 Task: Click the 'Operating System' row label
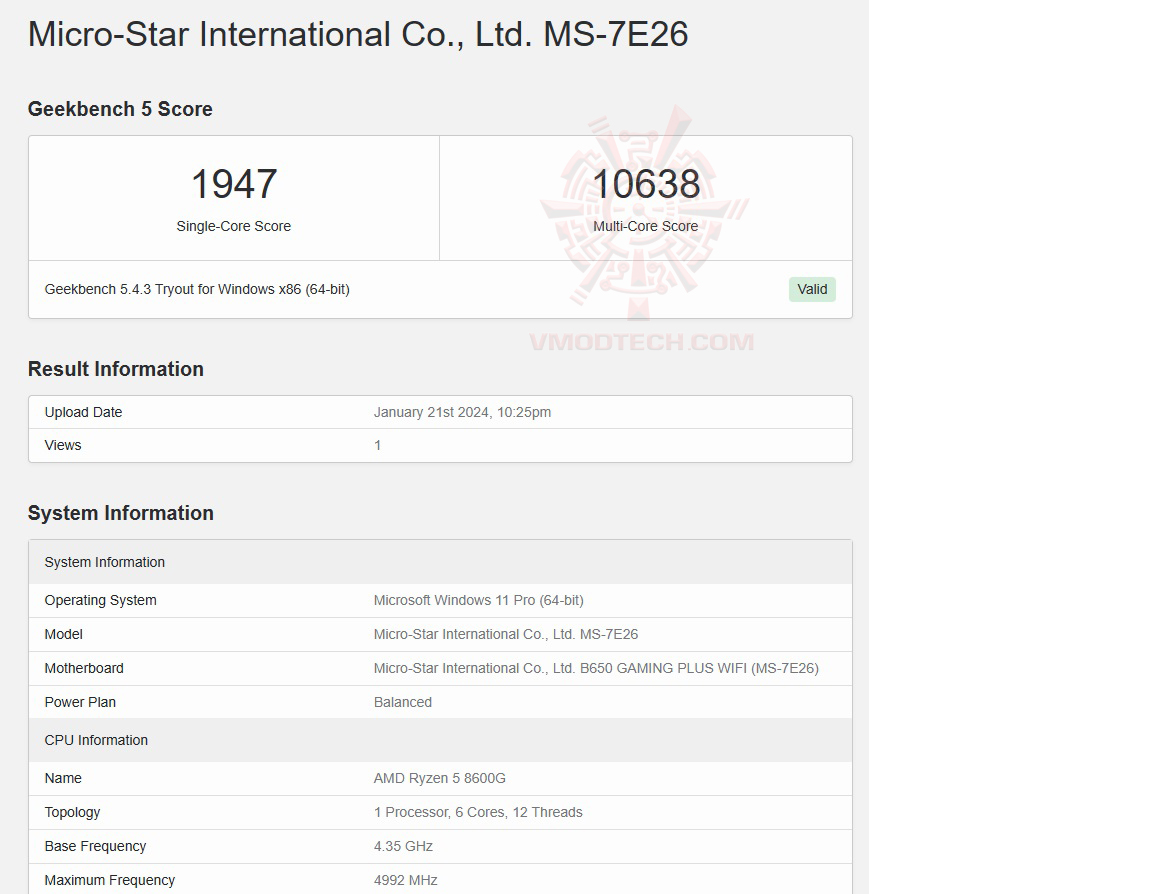click(100, 600)
